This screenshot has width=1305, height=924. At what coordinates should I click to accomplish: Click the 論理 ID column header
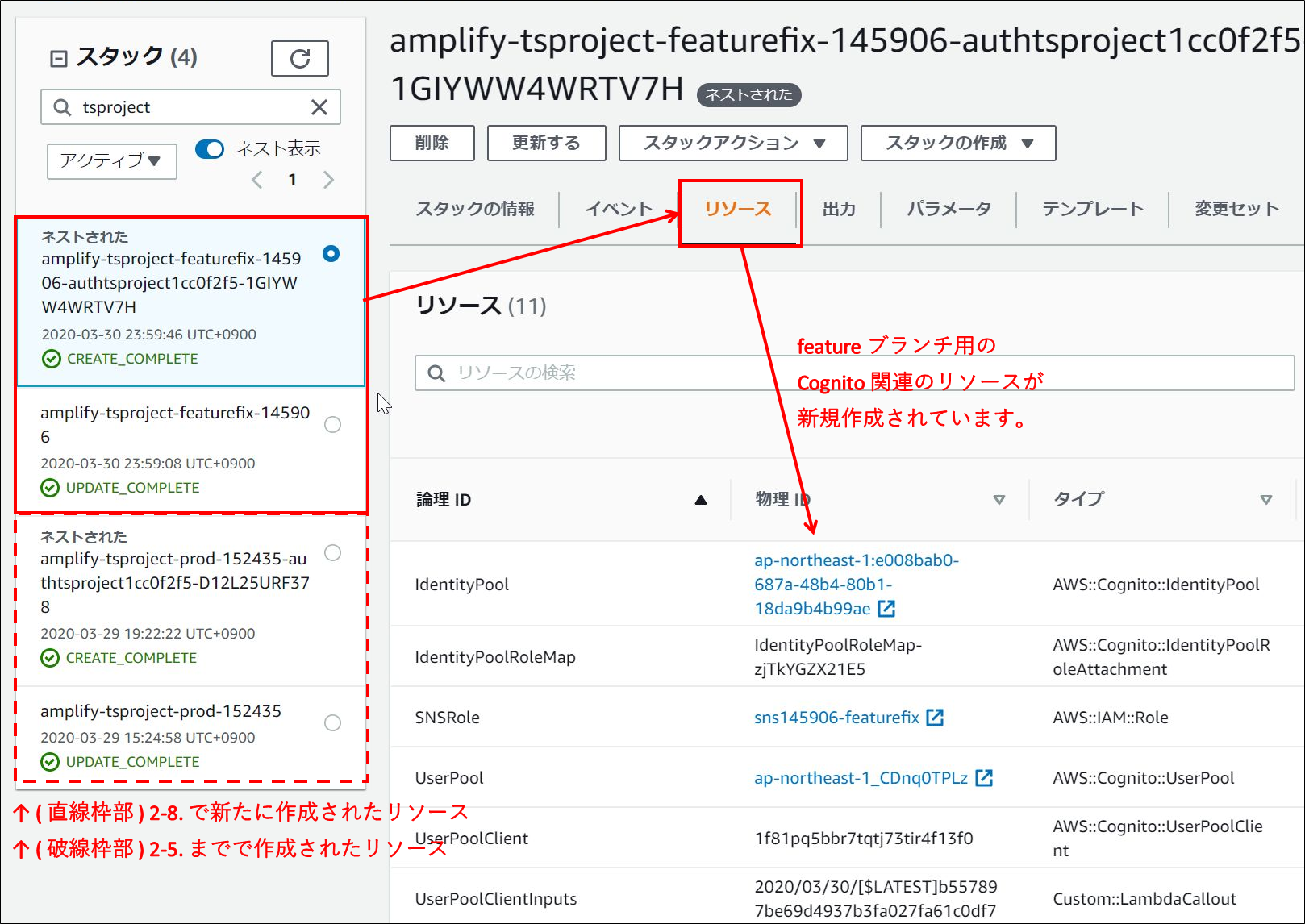pos(444,500)
